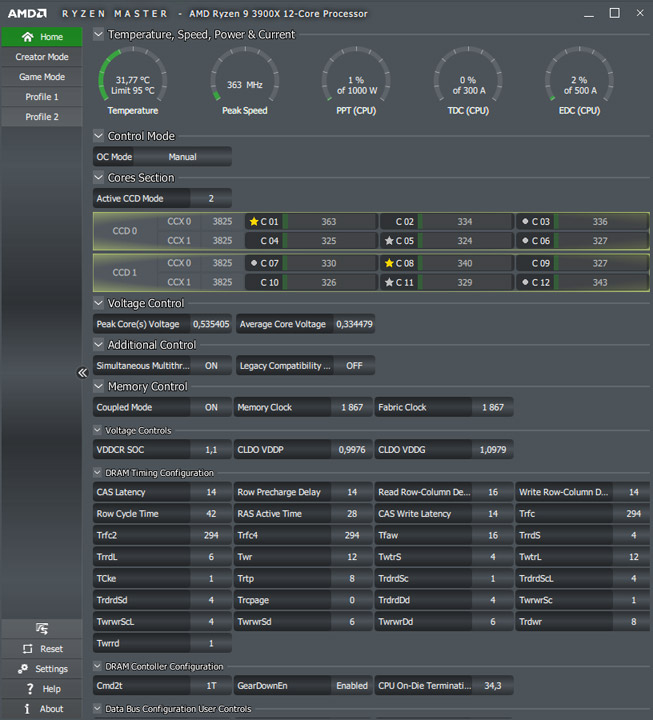Click the dot marker on core C 03
The height and width of the screenshot is (720, 653).
point(525,221)
